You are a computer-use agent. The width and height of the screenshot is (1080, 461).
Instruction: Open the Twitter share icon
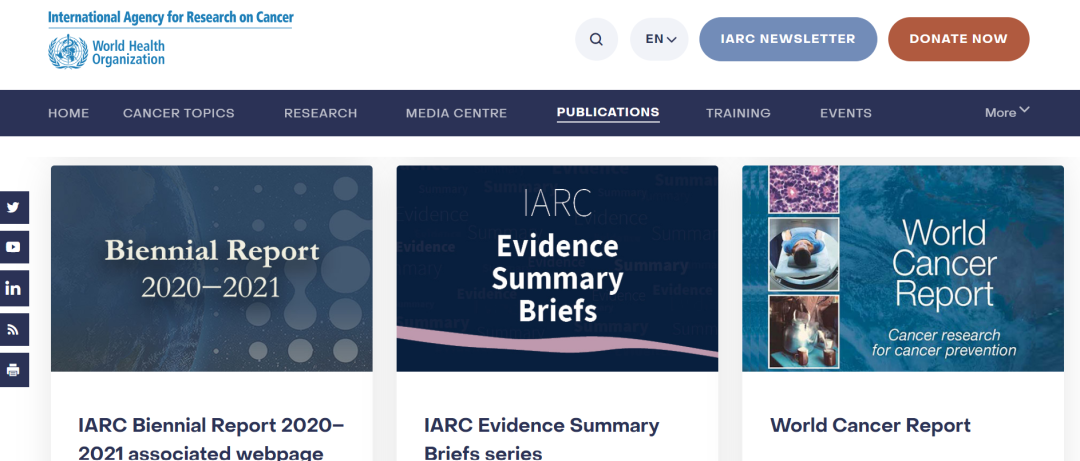click(14, 207)
